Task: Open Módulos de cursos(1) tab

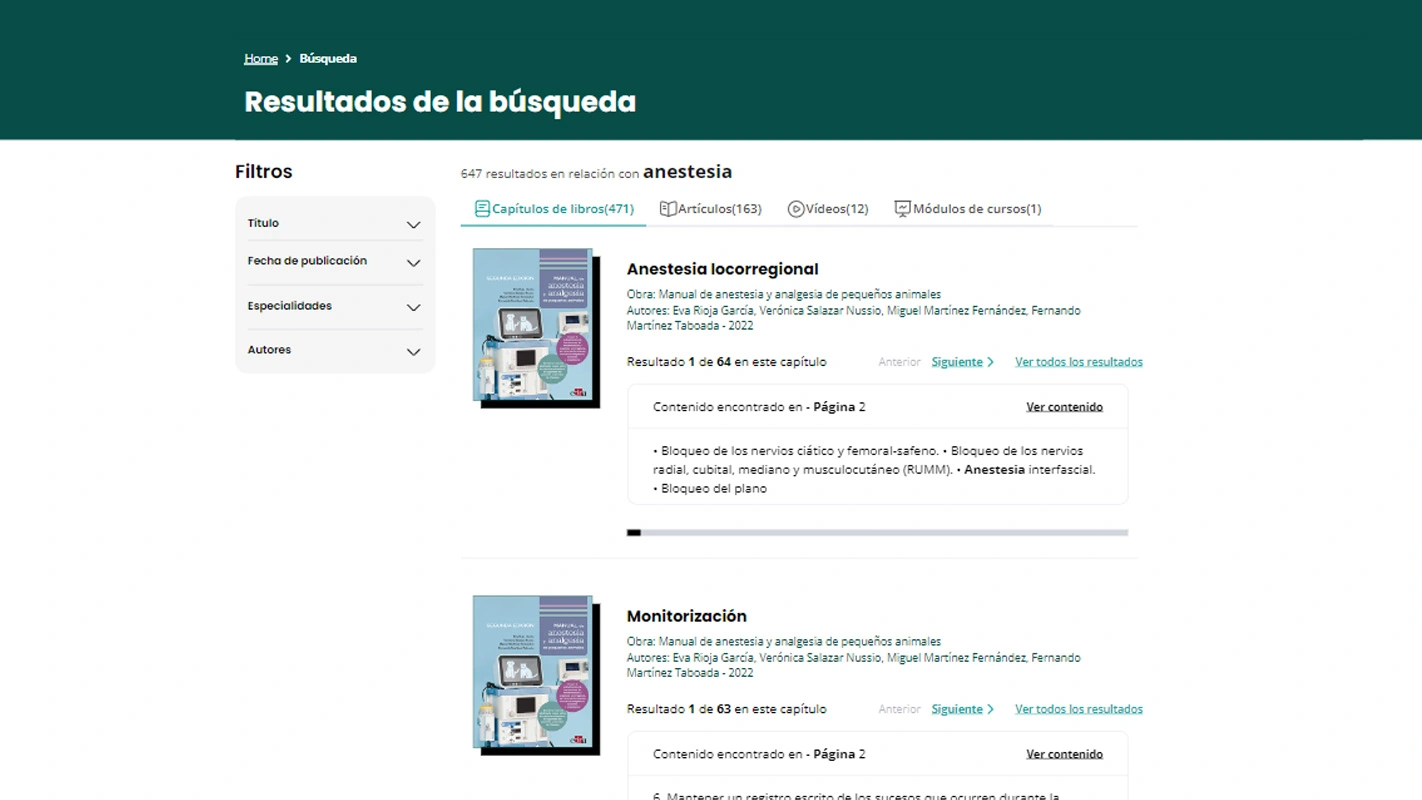Action: (976, 209)
